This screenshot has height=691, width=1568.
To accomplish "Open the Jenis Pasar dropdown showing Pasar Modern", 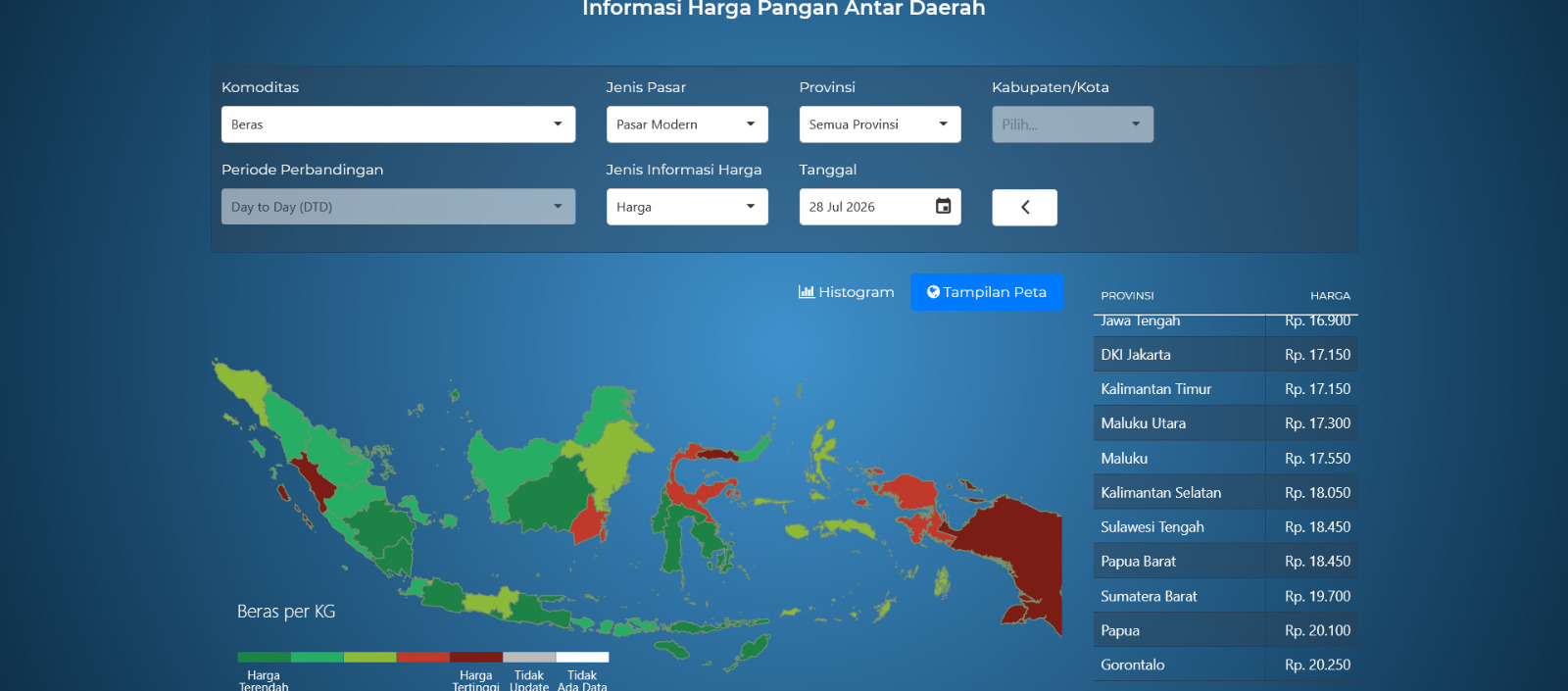I will coord(687,124).
